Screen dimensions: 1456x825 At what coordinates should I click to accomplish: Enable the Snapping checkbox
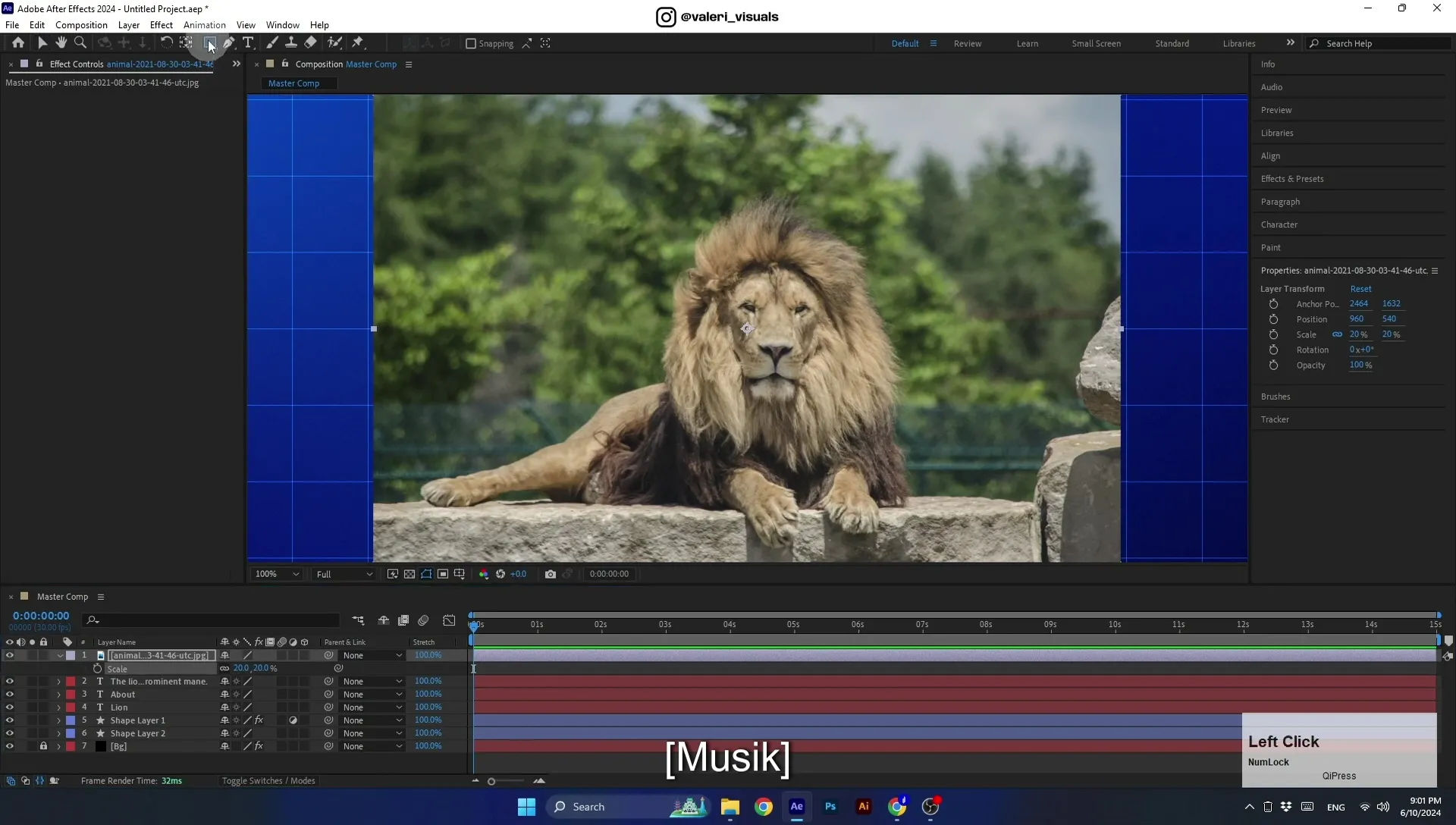pyautogui.click(x=471, y=44)
